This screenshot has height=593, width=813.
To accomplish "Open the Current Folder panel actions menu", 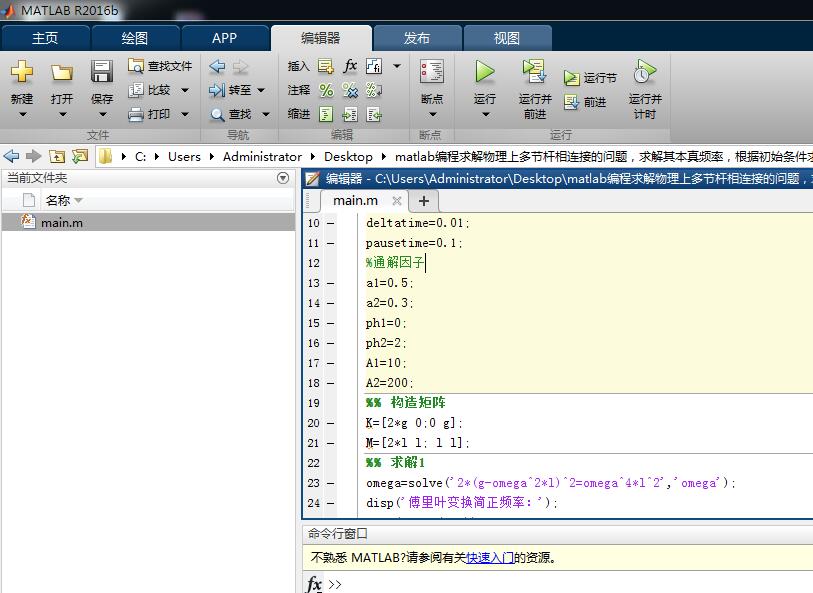I will [x=283, y=178].
